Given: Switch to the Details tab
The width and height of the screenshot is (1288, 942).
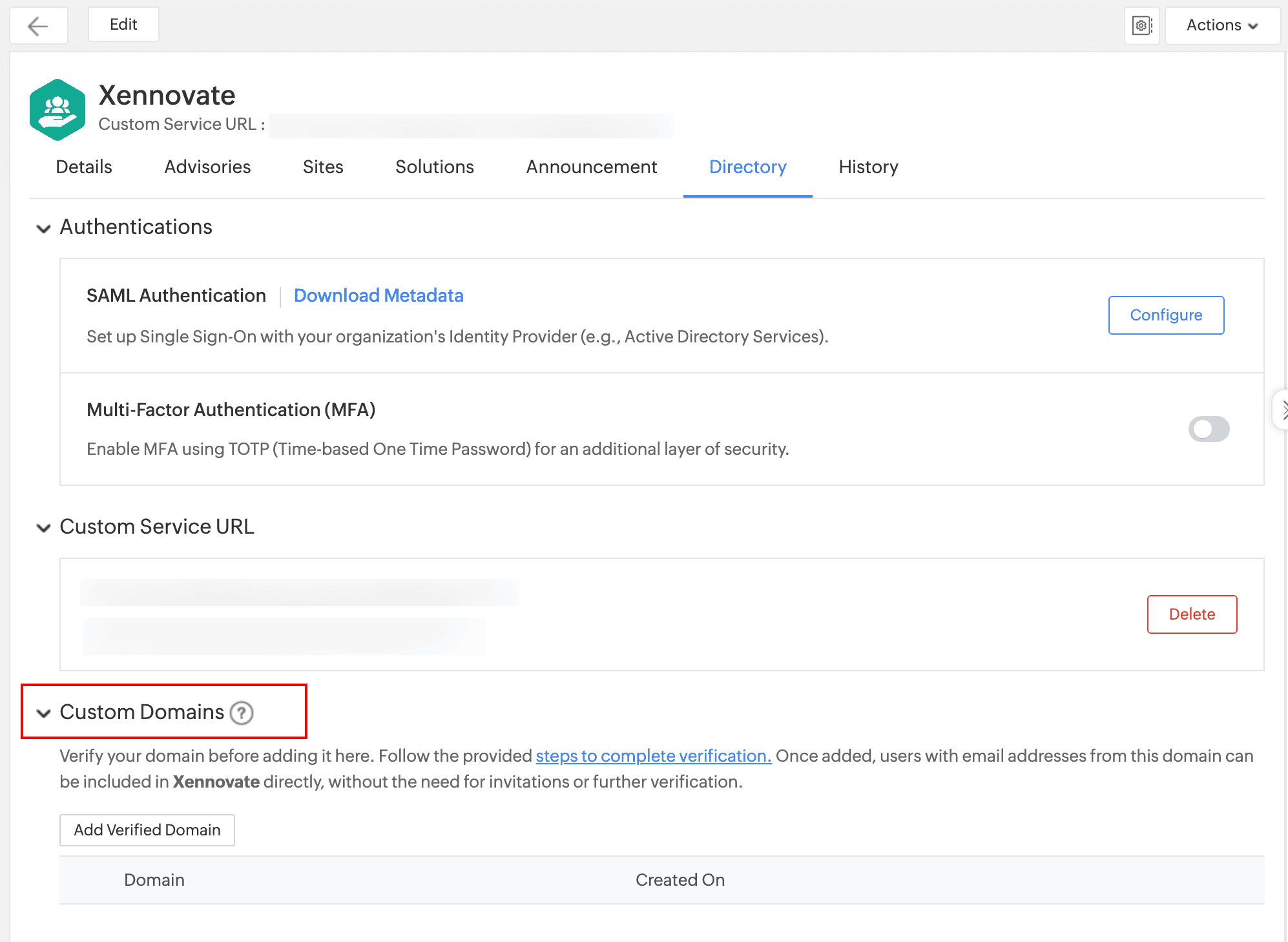Looking at the screenshot, I should click(x=84, y=167).
